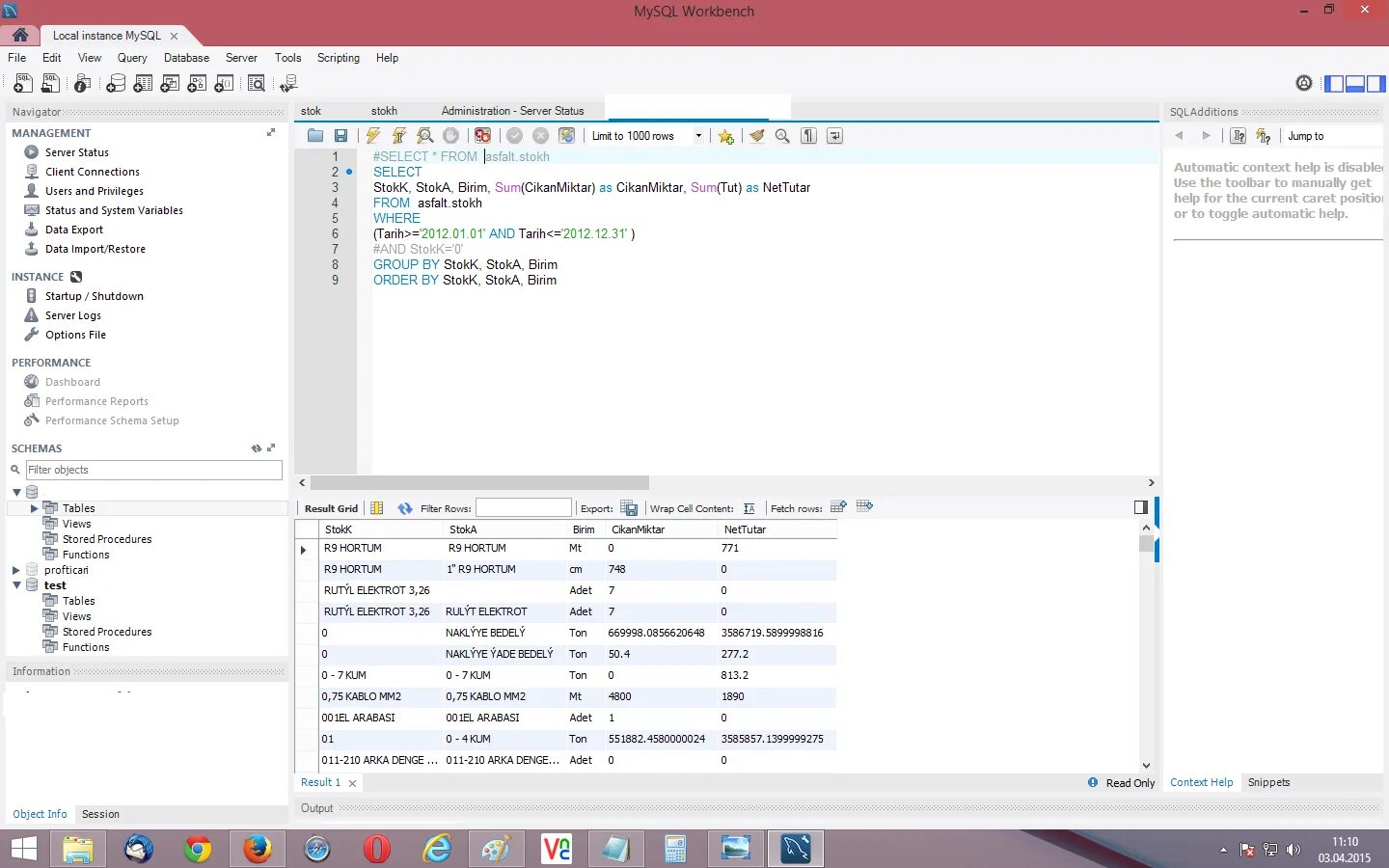Click the Filter Rows input field
Image resolution: width=1389 pixels, height=868 pixels.
click(x=524, y=508)
